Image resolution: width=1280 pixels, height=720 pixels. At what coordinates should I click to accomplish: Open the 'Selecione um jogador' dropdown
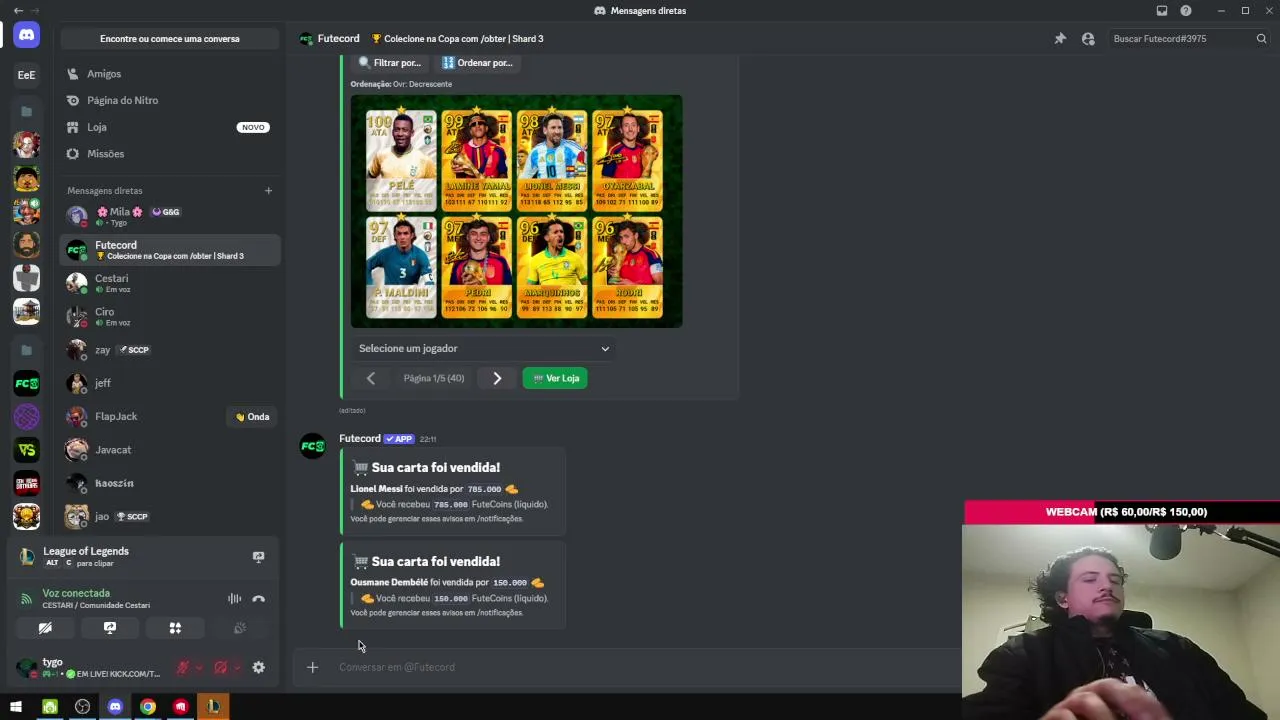484,349
